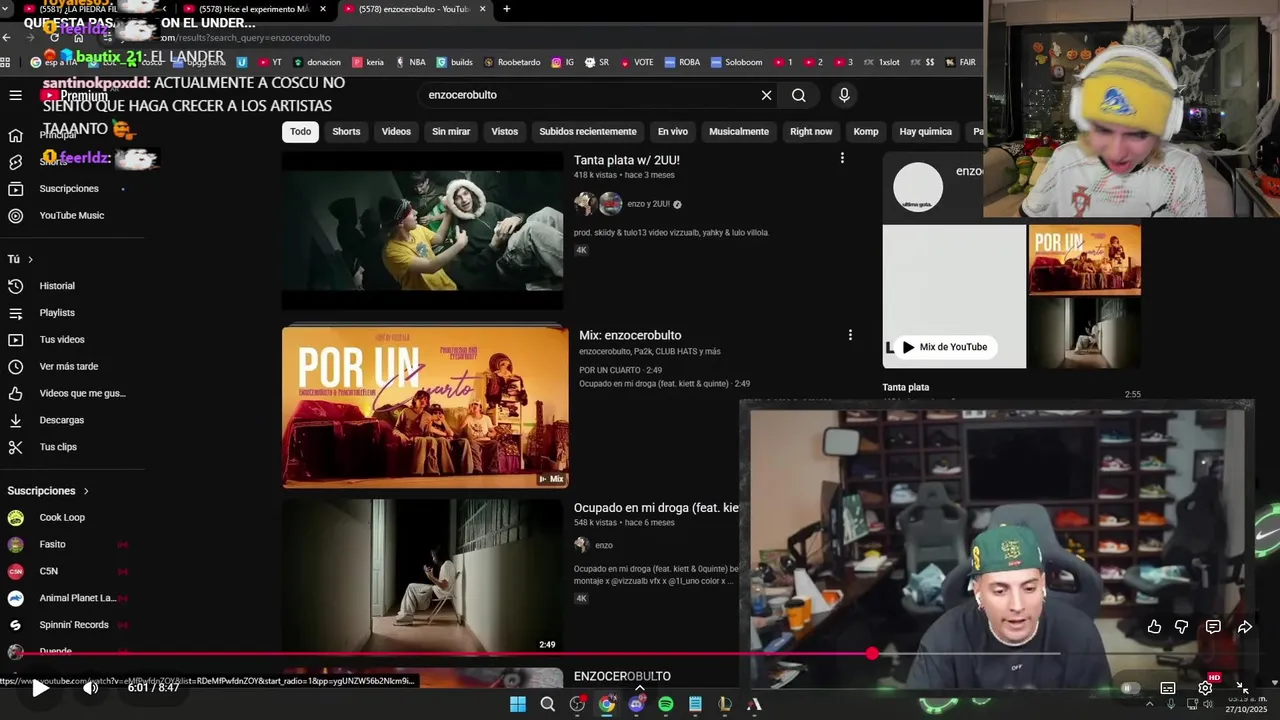Image resolution: width=1280 pixels, height=720 pixels.
Task: Like the video with thumbs up
Action: 1154,627
